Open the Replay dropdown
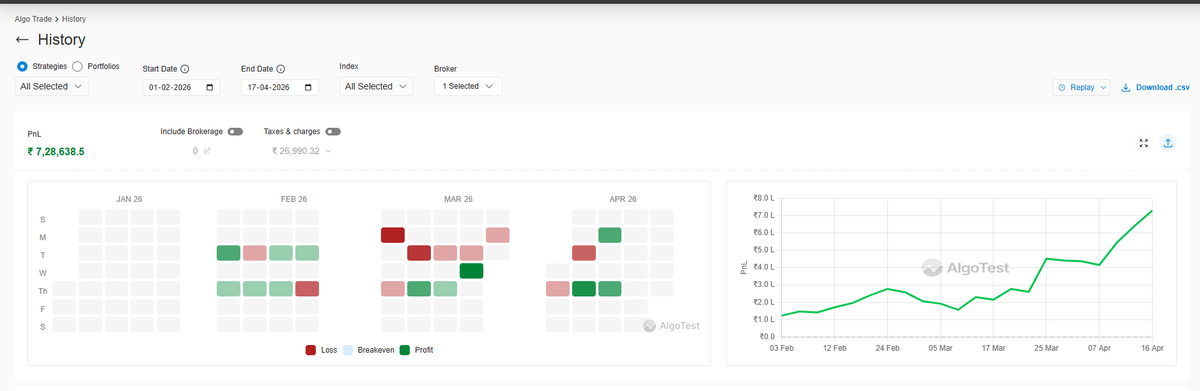The image size is (1200, 391). click(1081, 87)
